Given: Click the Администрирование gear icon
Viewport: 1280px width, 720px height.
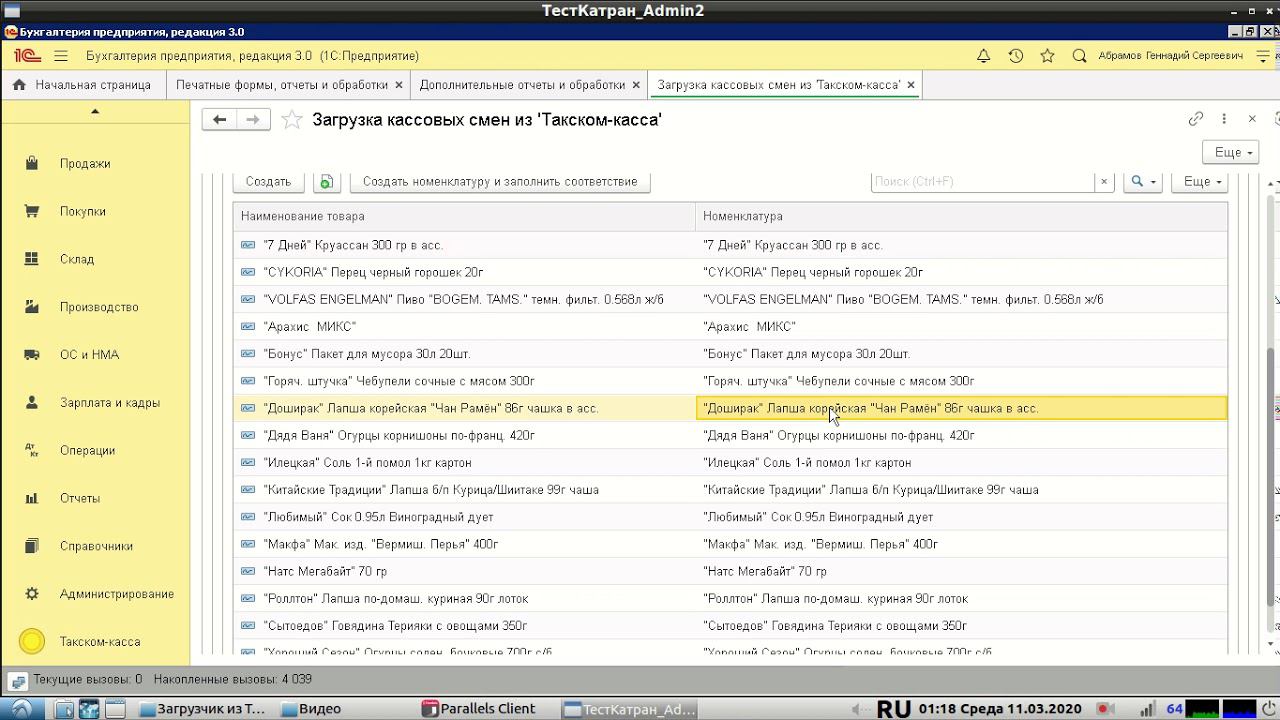Looking at the screenshot, I should [31, 594].
